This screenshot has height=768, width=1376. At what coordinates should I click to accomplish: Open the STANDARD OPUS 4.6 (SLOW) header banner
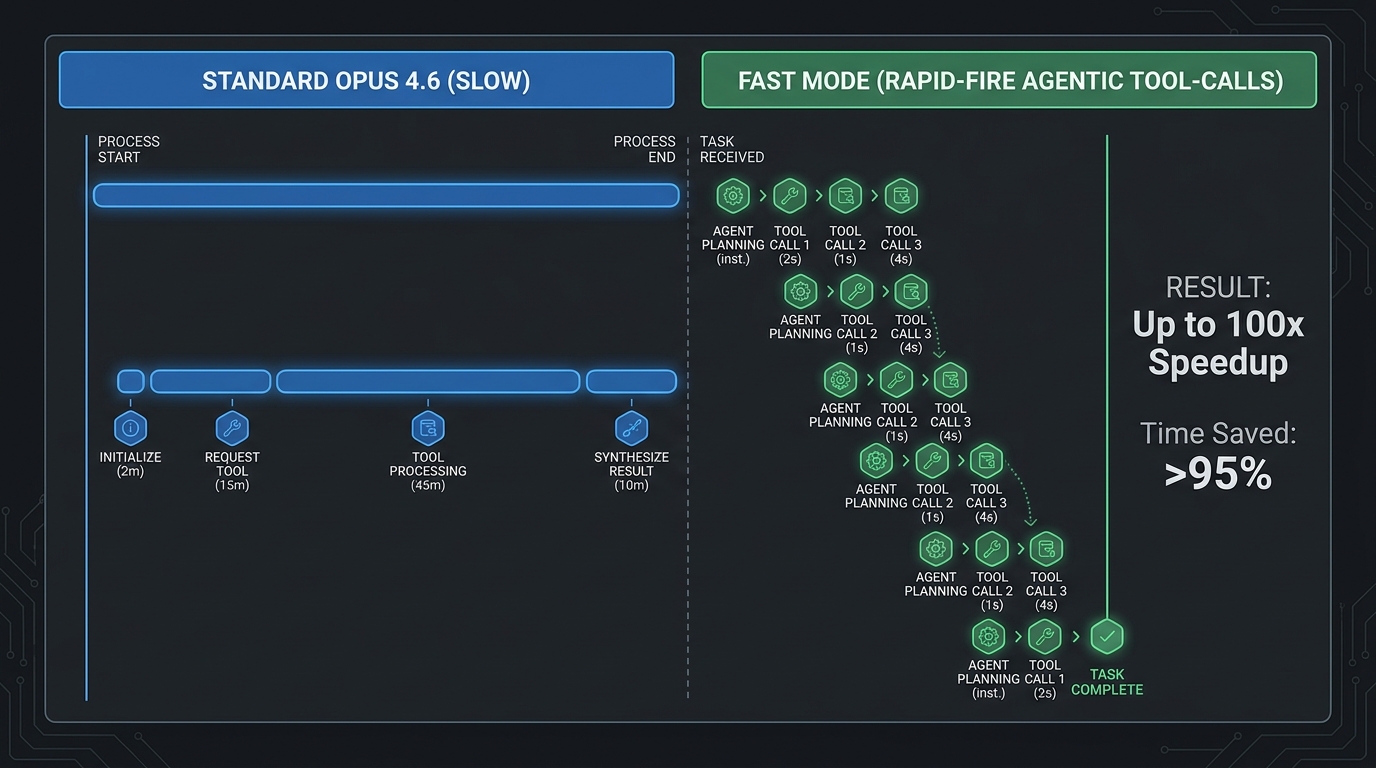(x=366, y=80)
